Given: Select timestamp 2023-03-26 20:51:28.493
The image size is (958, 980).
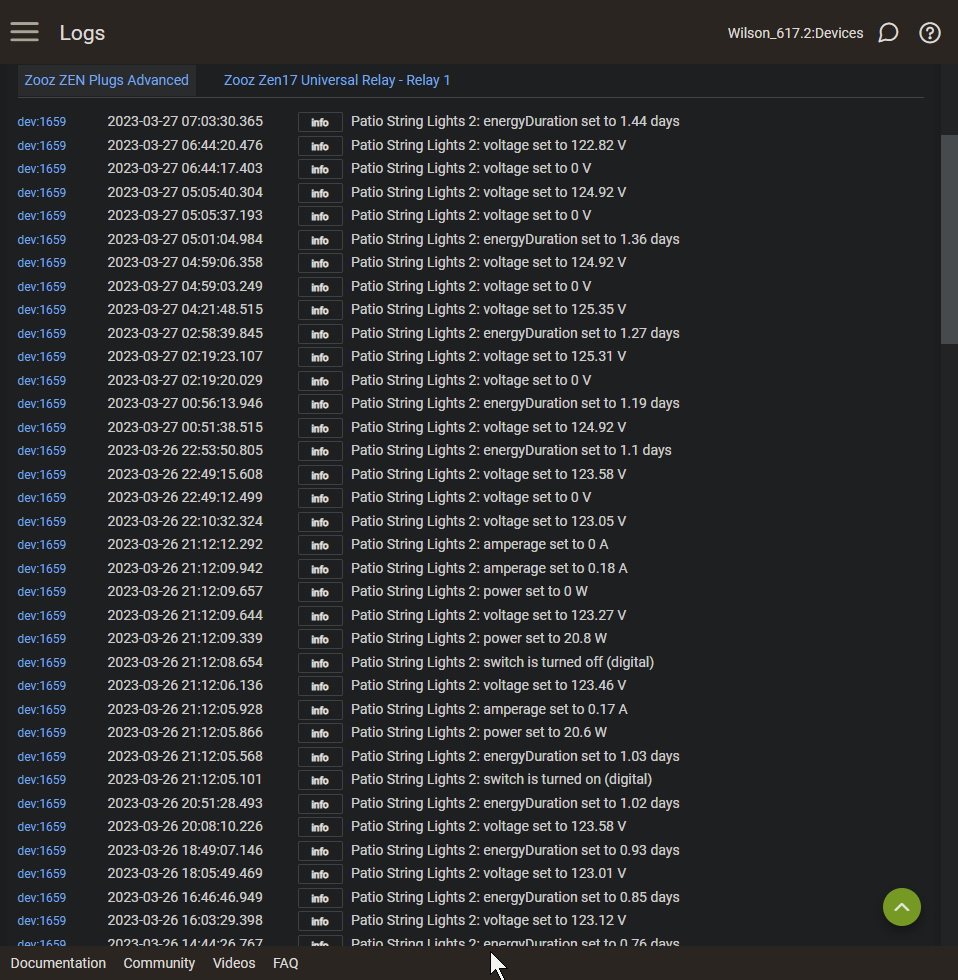Looking at the screenshot, I should [185, 803].
